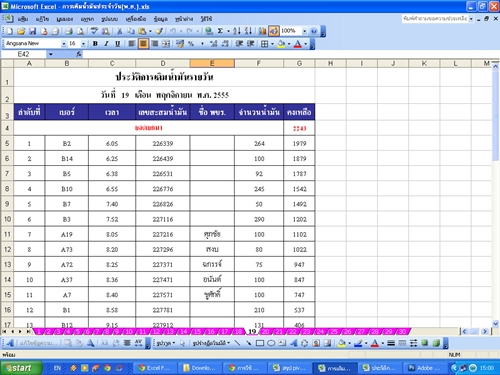Run the Spelling check icon
The image size is (500, 375).
pyautogui.click(x=94, y=31)
